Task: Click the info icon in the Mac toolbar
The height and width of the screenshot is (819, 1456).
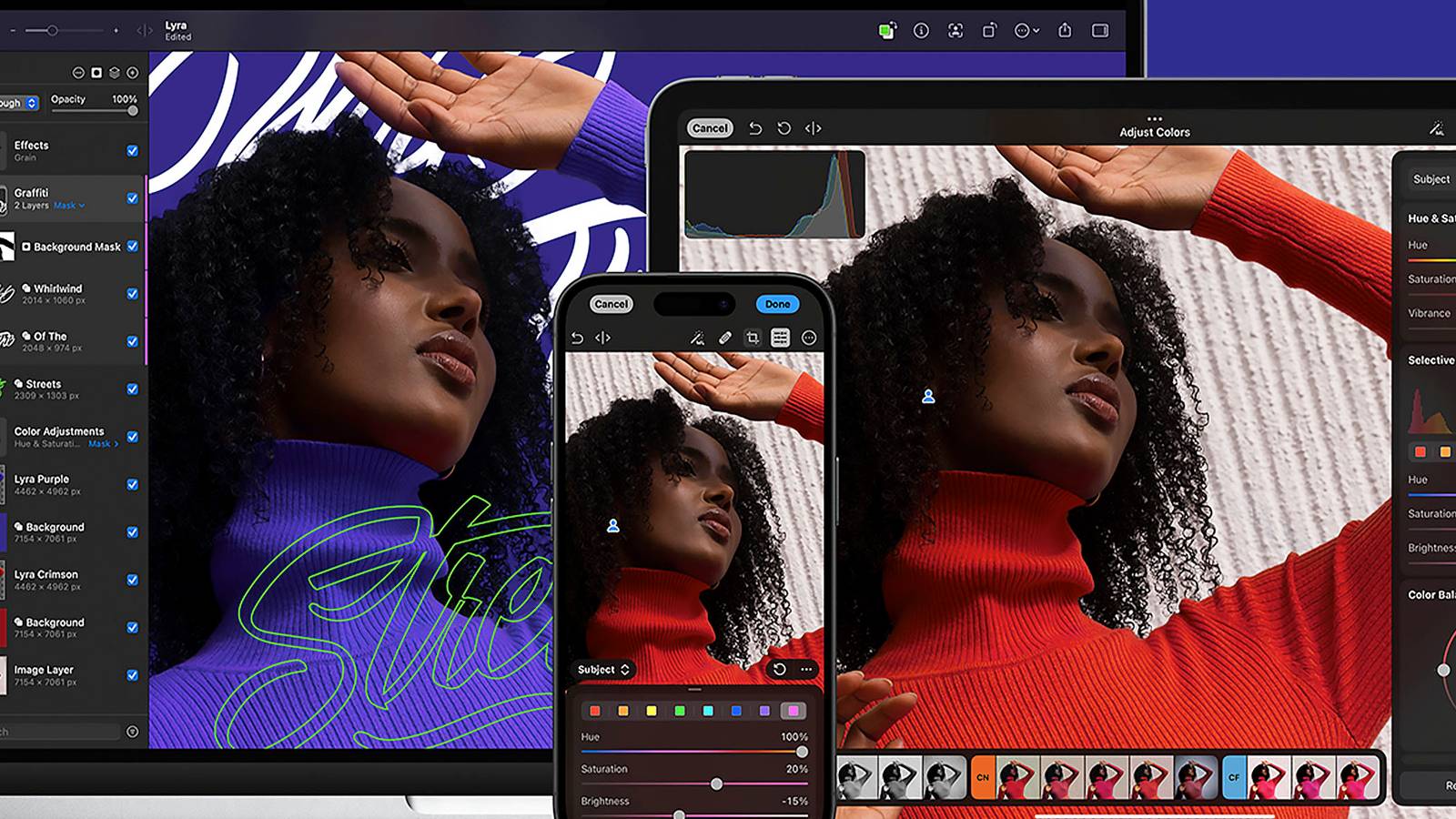Action: pos(921,31)
